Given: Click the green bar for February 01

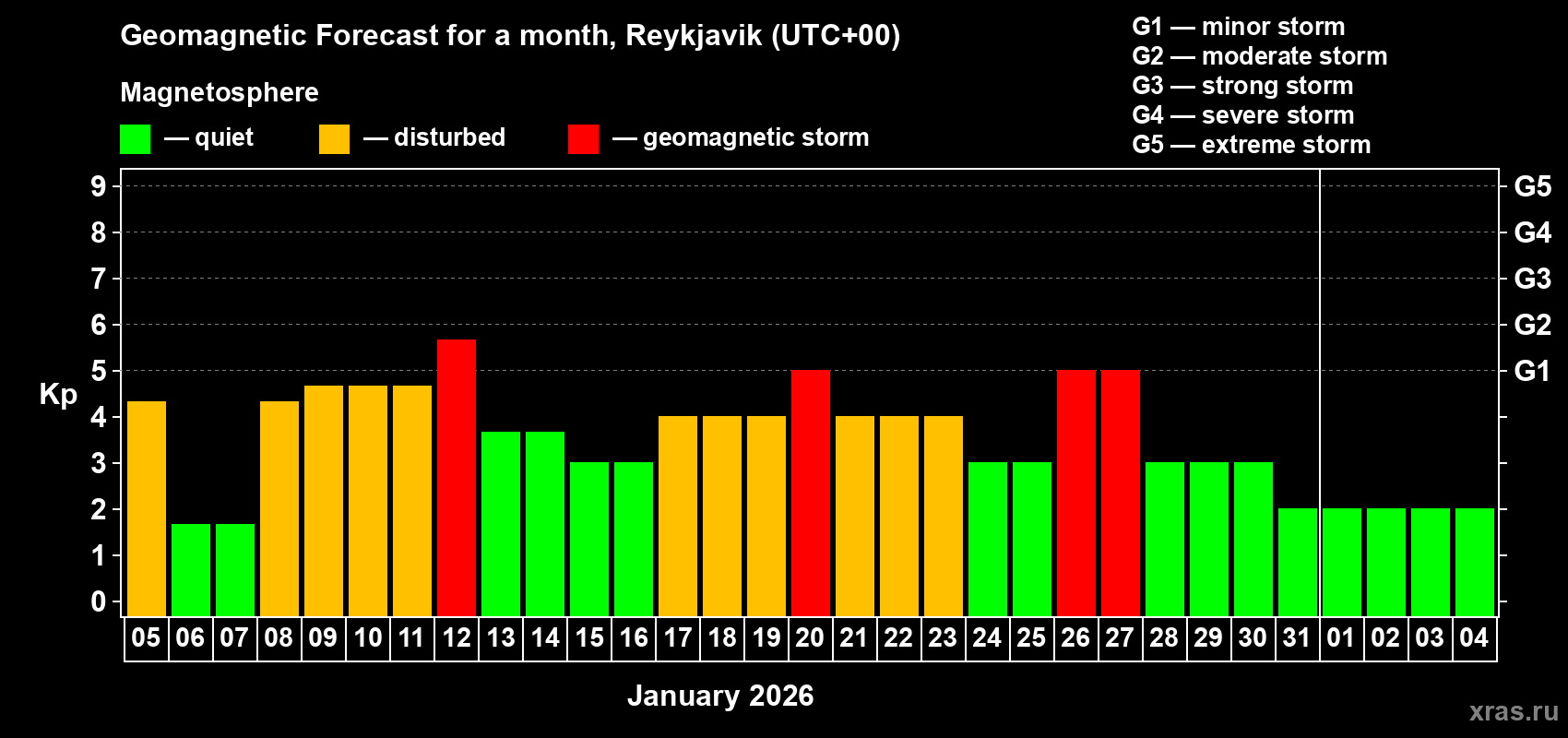Looking at the screenshot, I should pyautogui.click(x=1342, y=563).
